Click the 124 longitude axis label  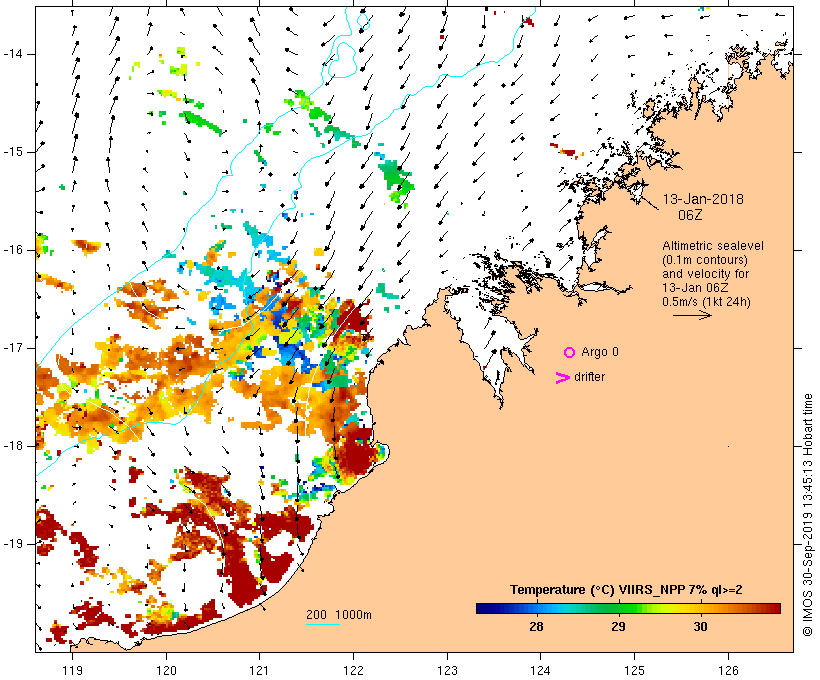click(x=540, y=670)
